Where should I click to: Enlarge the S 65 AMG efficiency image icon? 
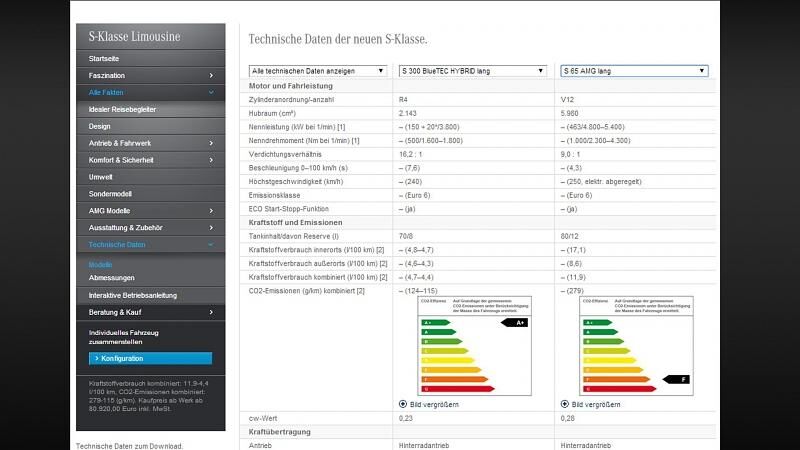pyautogui.click(x=565, y=404)
